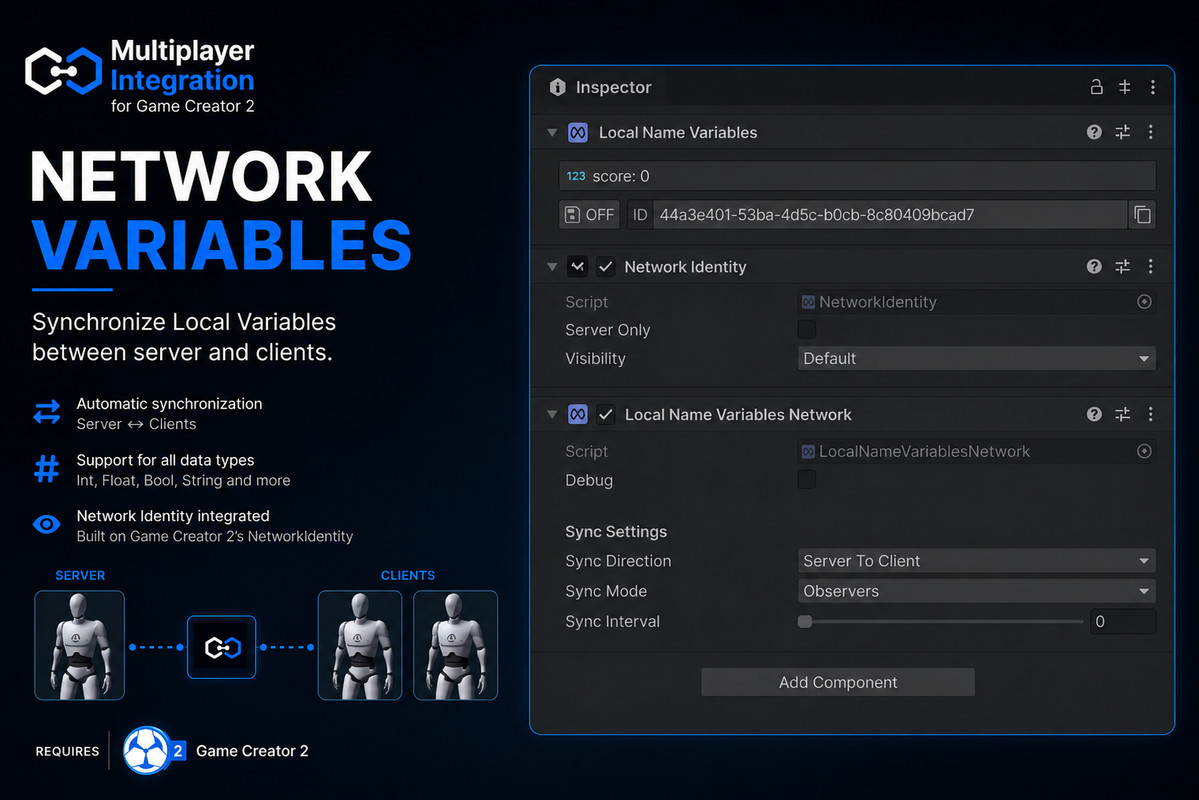Screen dimensions: 1199x800
Task: Click the Multiplayer Integration logo
Action: 63,71
